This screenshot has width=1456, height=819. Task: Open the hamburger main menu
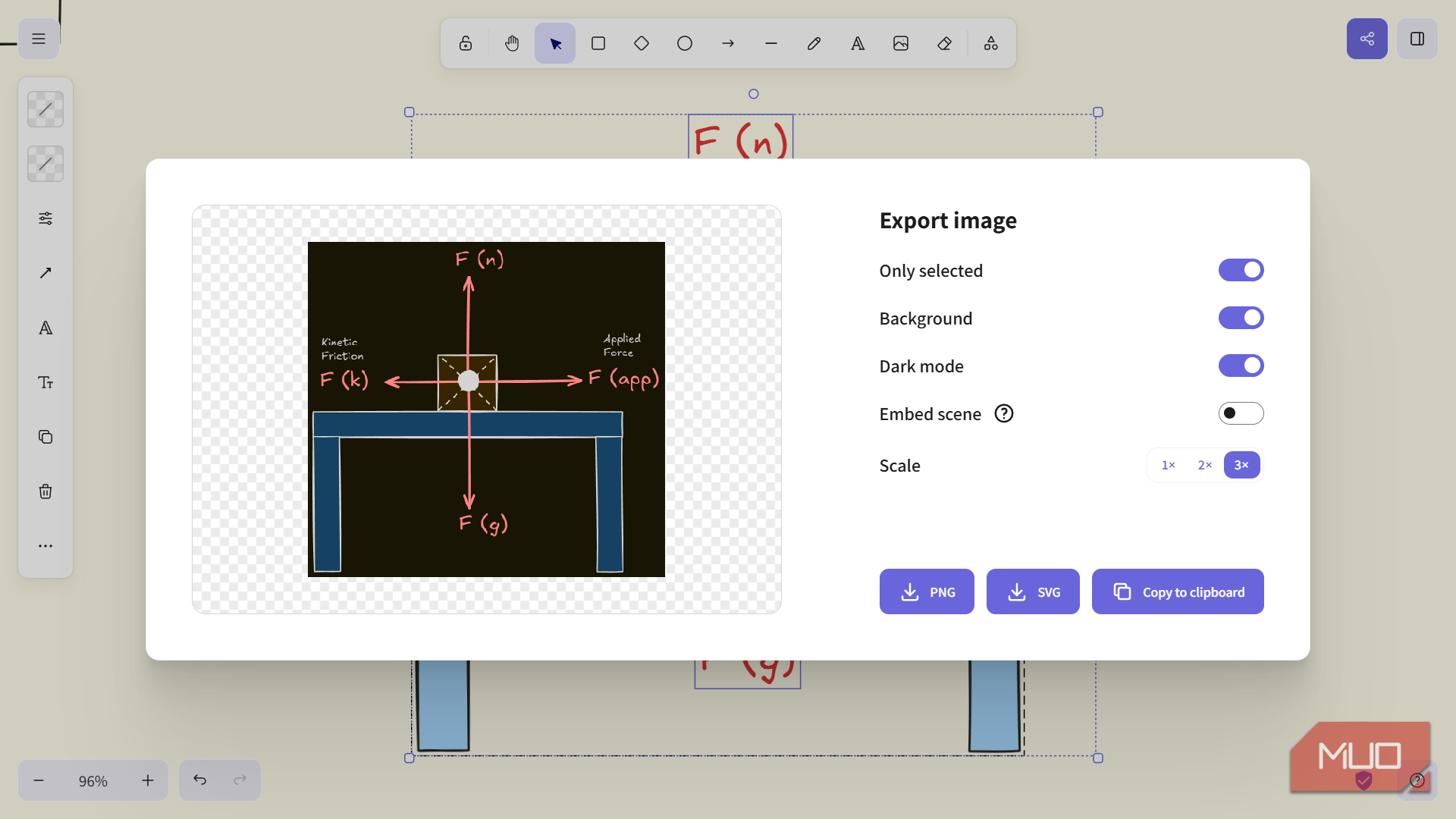[x=39, y=39]
